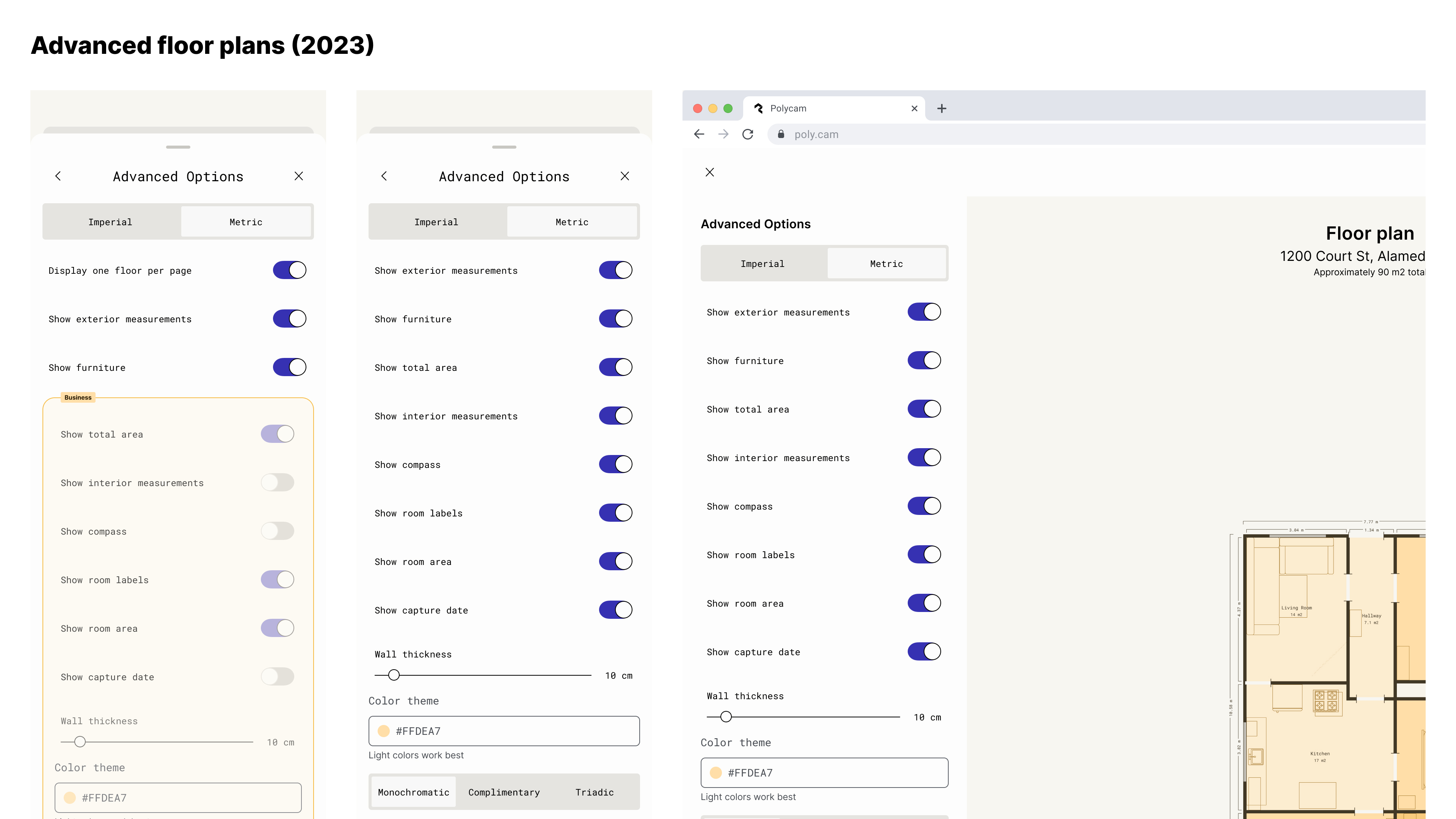Close the browser Advanced Options panel

pos(710,173)
